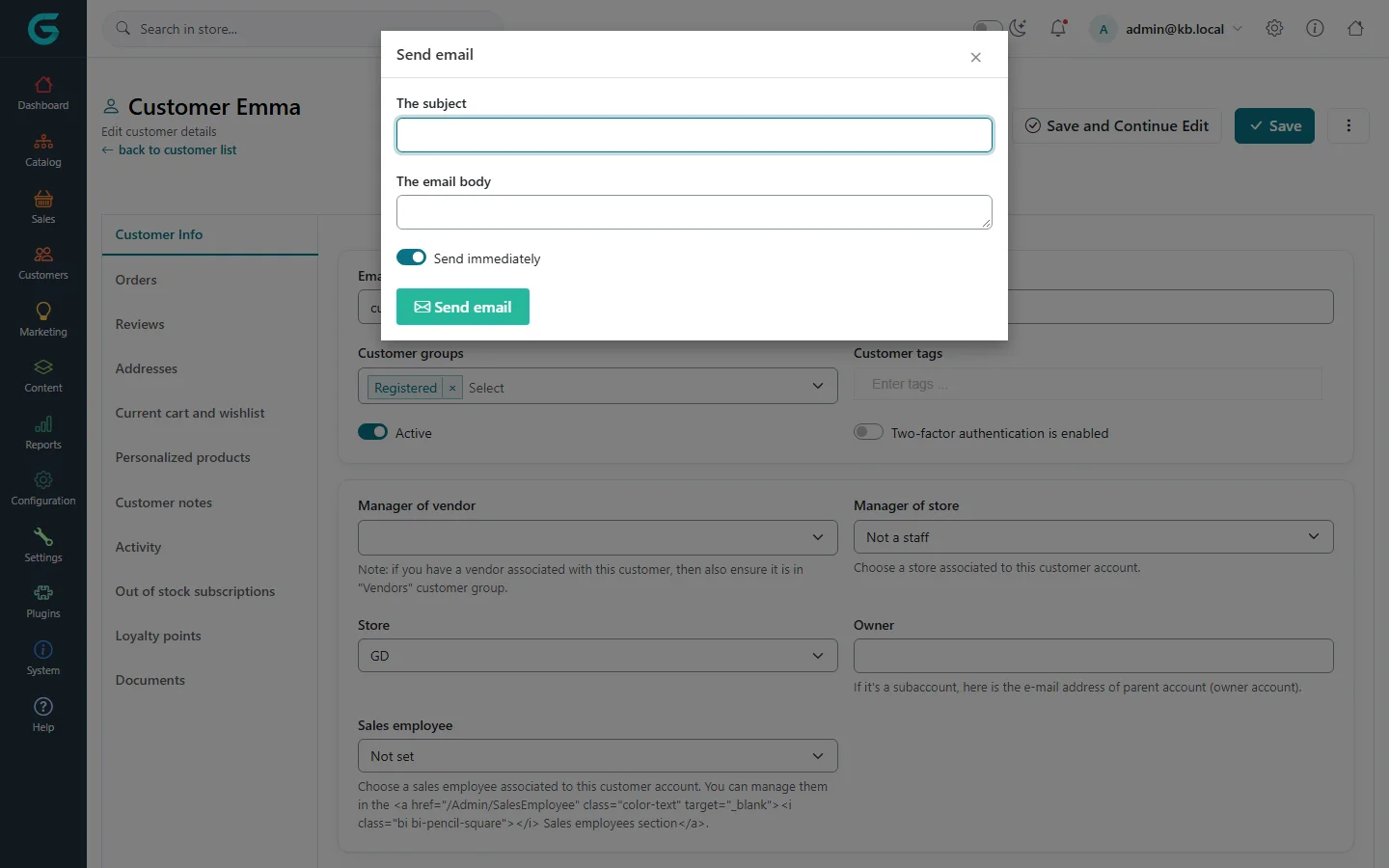Switch to the Addresses tab
Viewport: 1389px width, 868px height.
click(x=147, y=368)
